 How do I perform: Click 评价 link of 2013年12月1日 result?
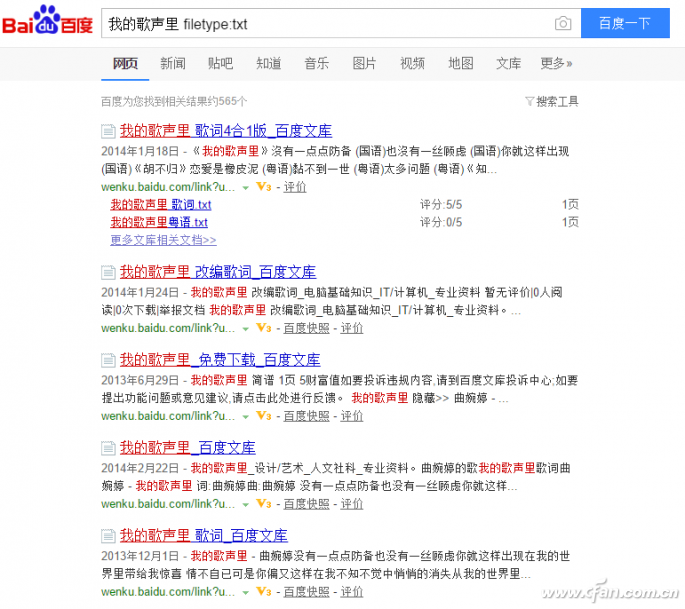352,592
